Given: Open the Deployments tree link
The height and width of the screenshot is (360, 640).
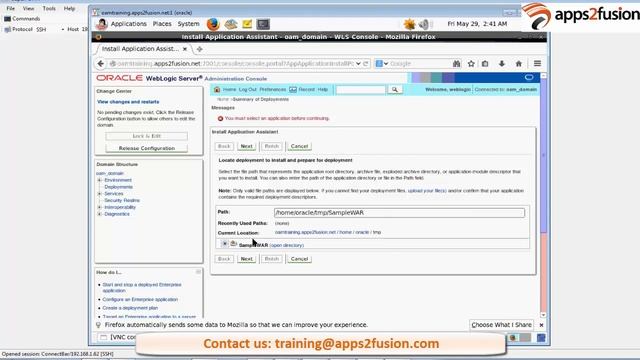Looking at the screenshot, I should [x=118, y=187].
